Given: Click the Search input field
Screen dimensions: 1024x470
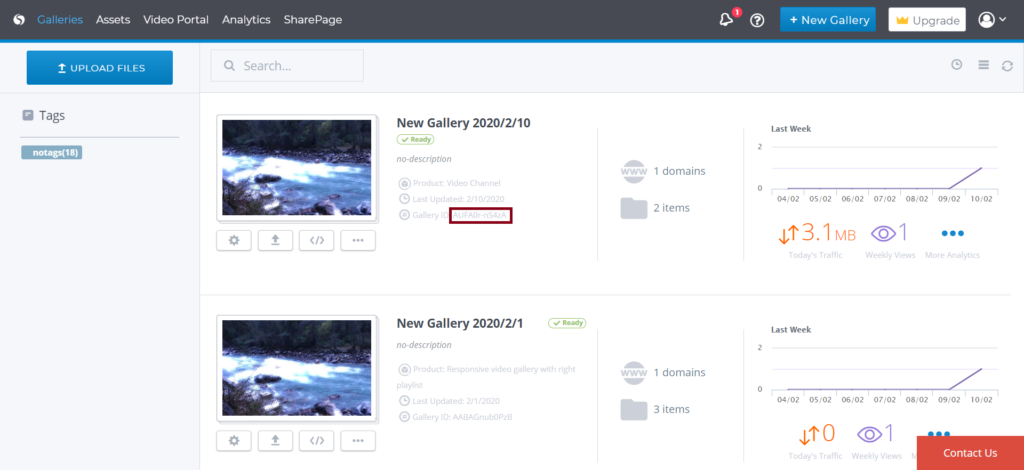Looking at the screenshot, I should [287, 66].
